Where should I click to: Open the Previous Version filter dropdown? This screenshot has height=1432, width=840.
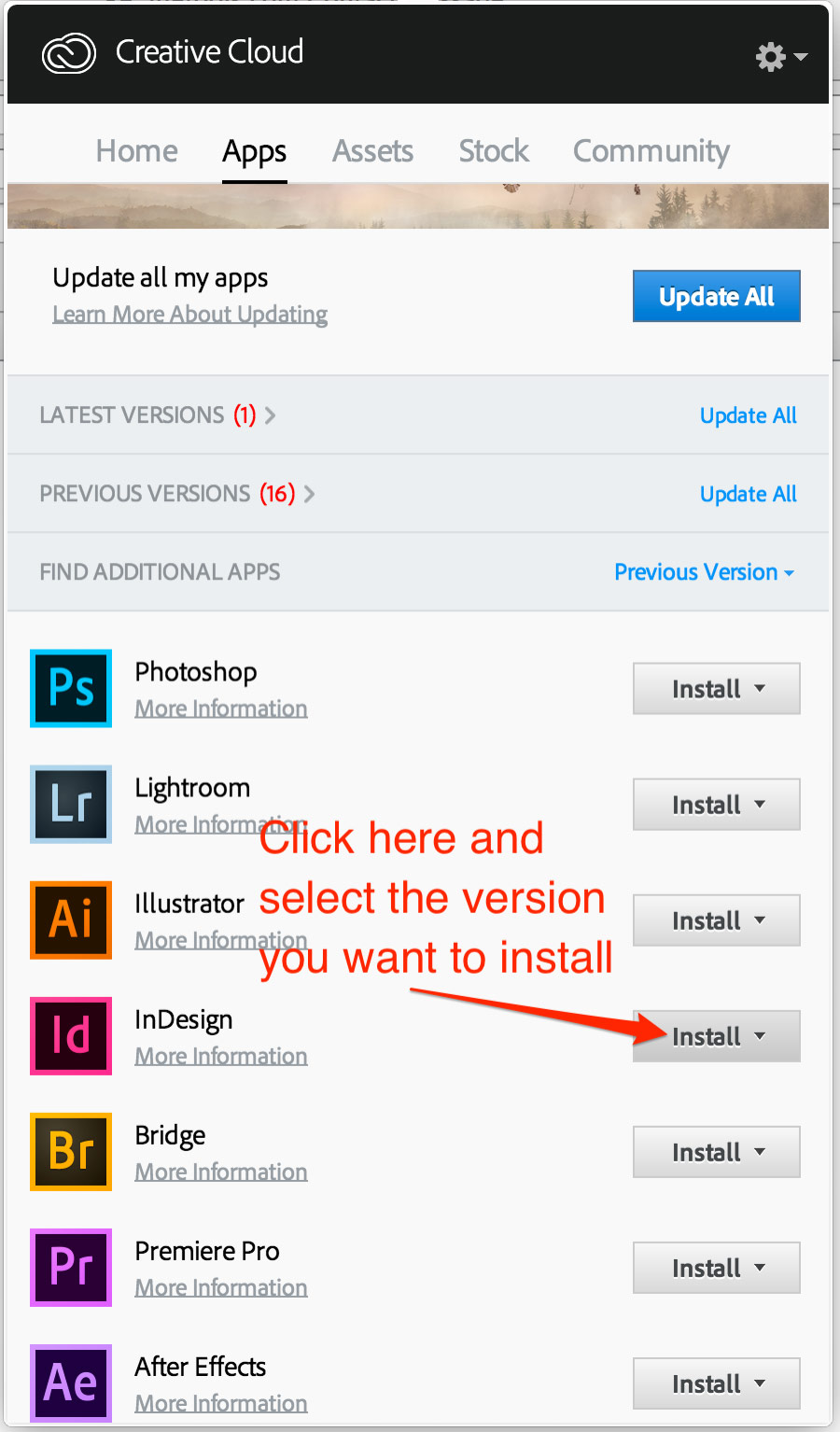pyautogui.click(x=704, y=572)
